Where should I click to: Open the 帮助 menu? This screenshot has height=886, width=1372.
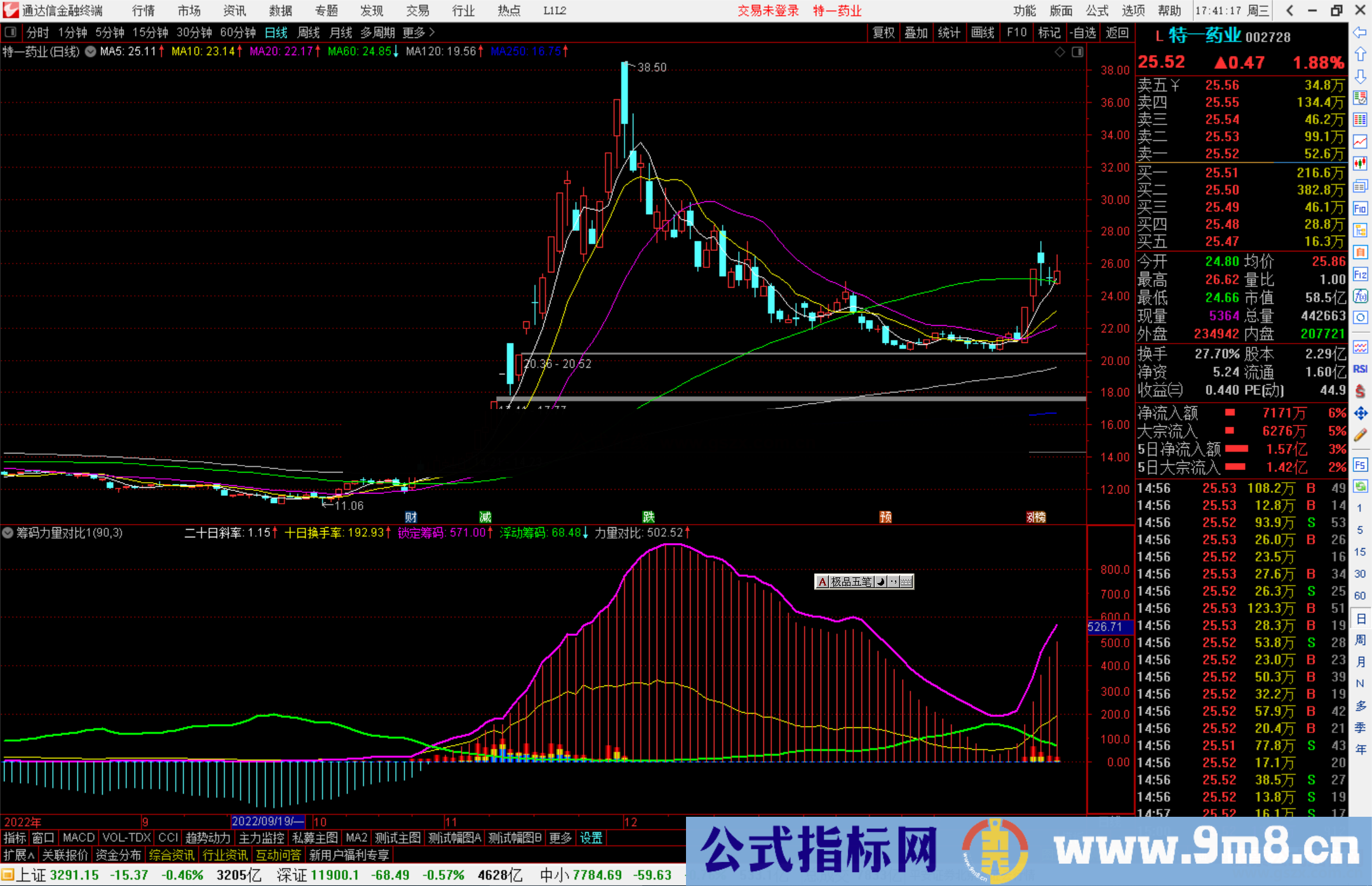coord(1169,11)
